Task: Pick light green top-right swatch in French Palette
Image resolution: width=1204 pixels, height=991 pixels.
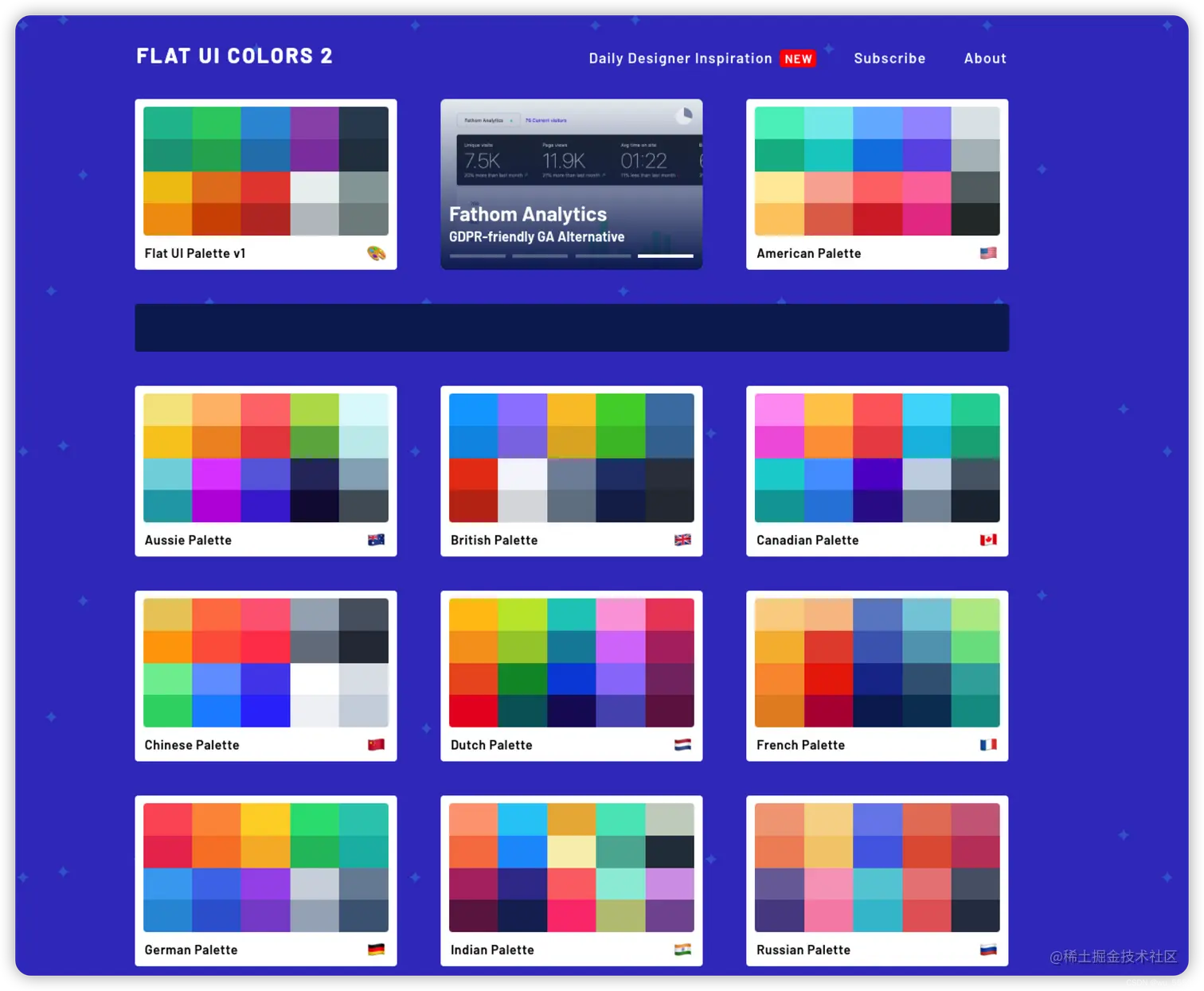Action: point(975,614)
